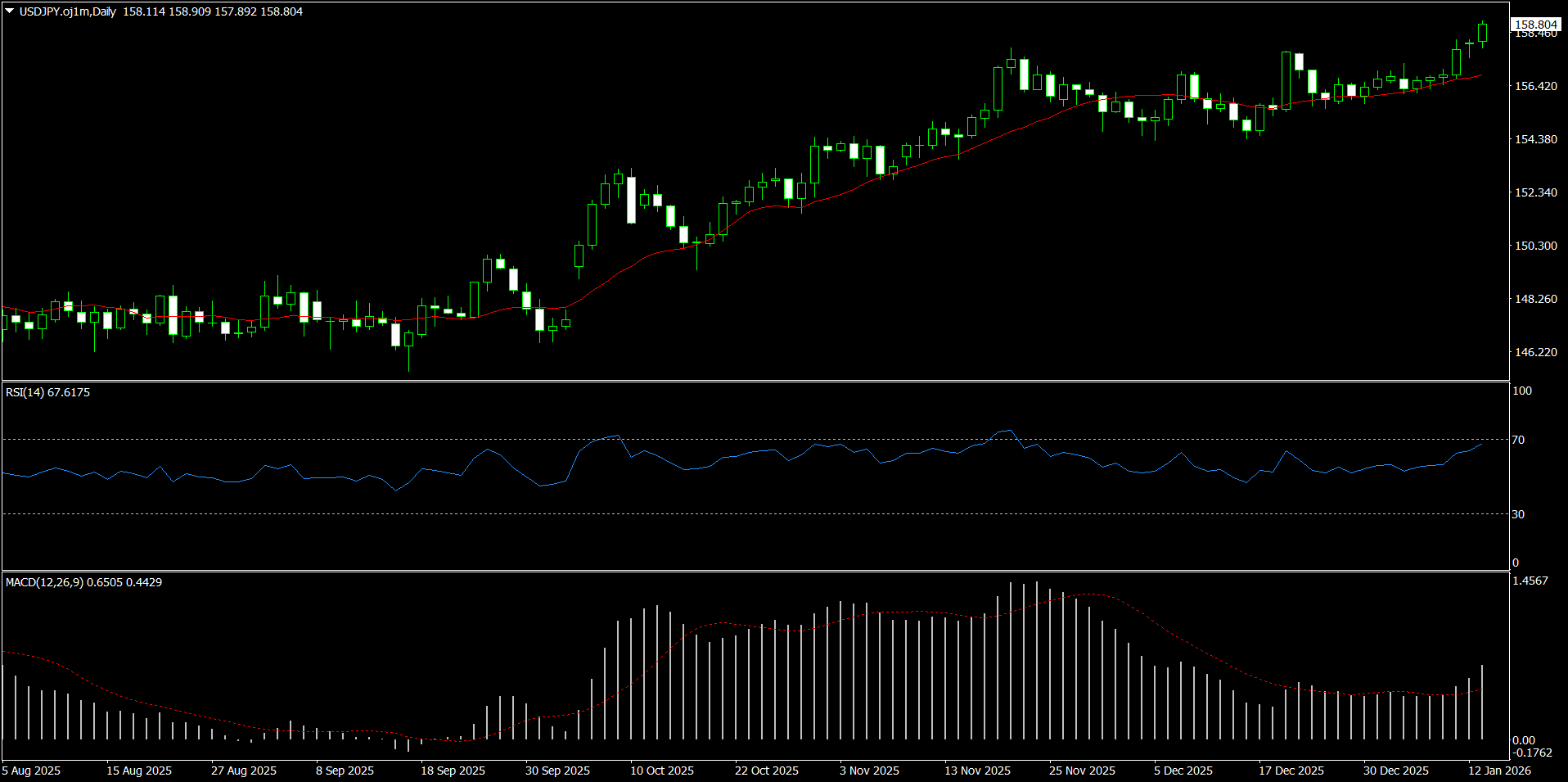Click the 12 Jan 2026 date label
This screenshot has height=782, width=1568.
[1499, 771]
